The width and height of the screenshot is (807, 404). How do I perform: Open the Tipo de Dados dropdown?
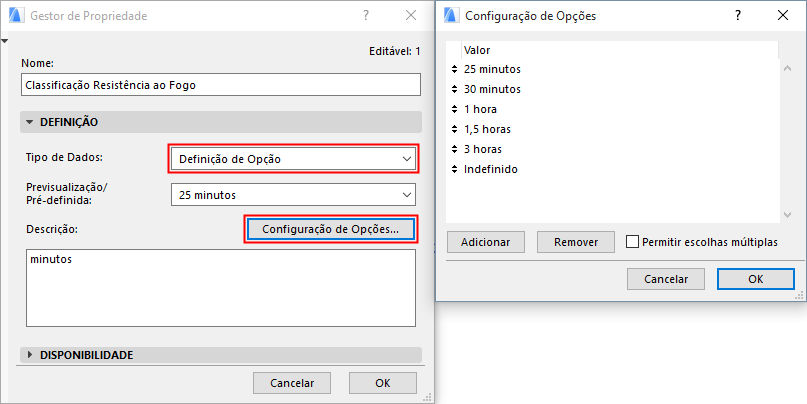293,158
